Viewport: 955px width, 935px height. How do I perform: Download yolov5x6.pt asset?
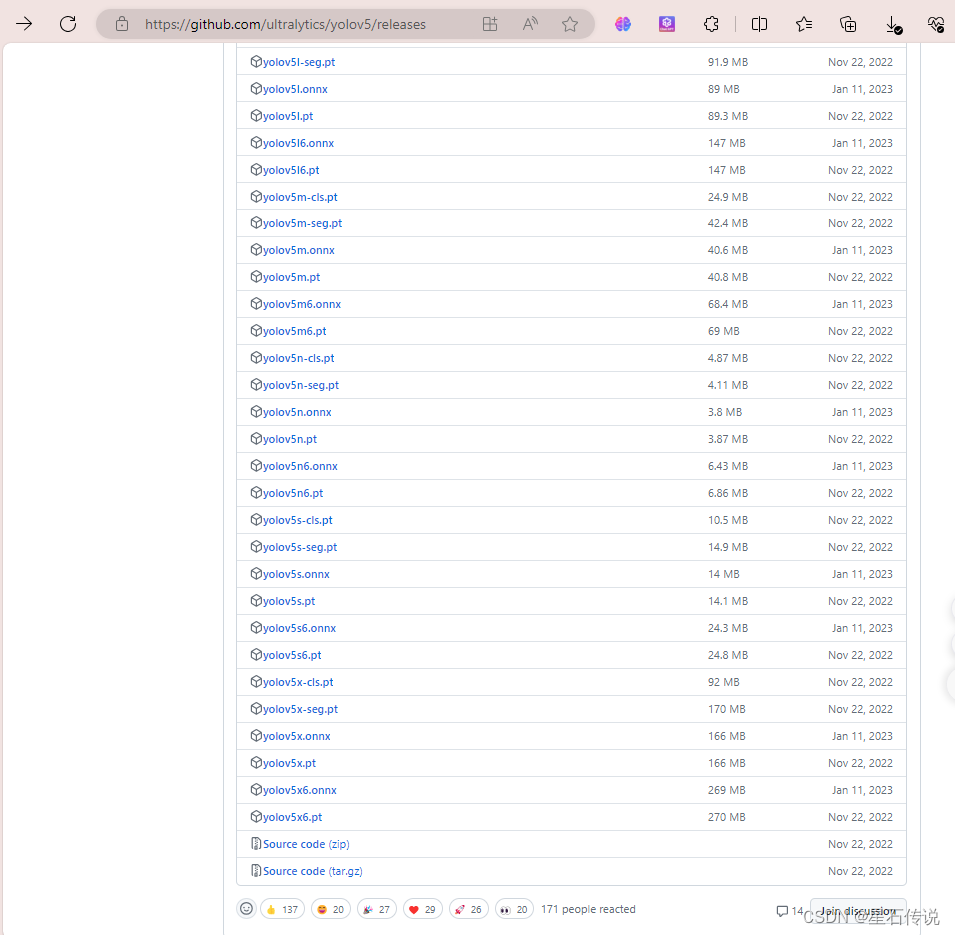[292, 817]
